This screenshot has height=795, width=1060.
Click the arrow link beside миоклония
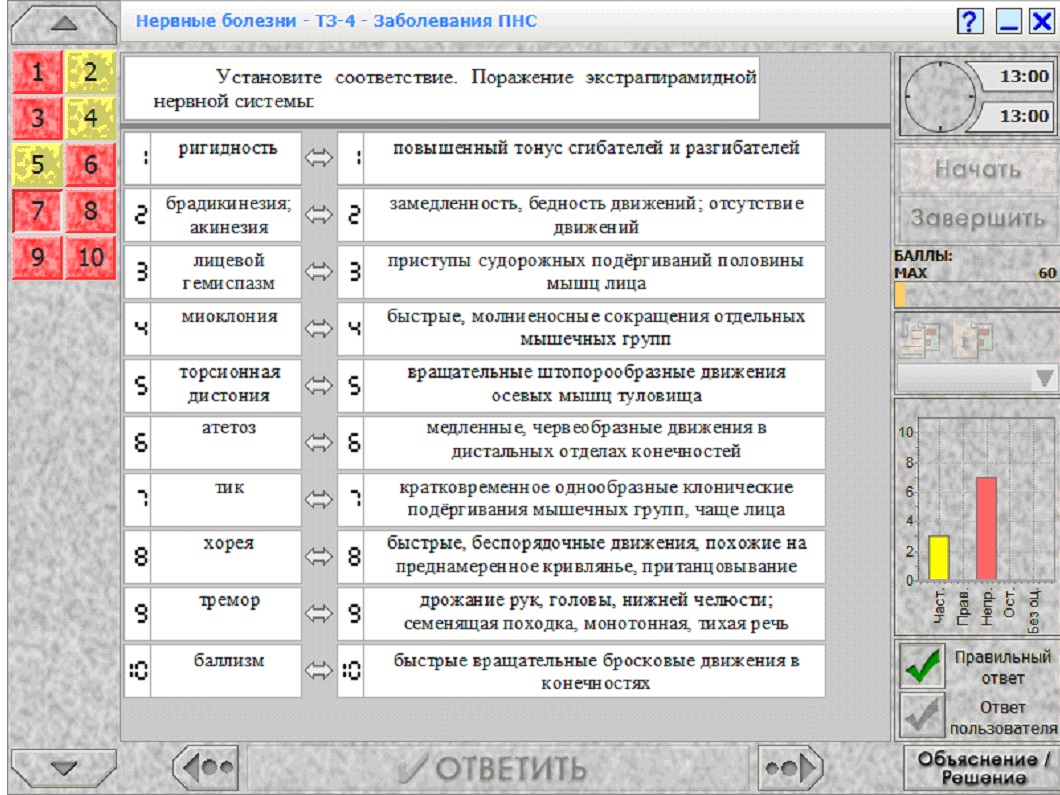pos(318,329)
